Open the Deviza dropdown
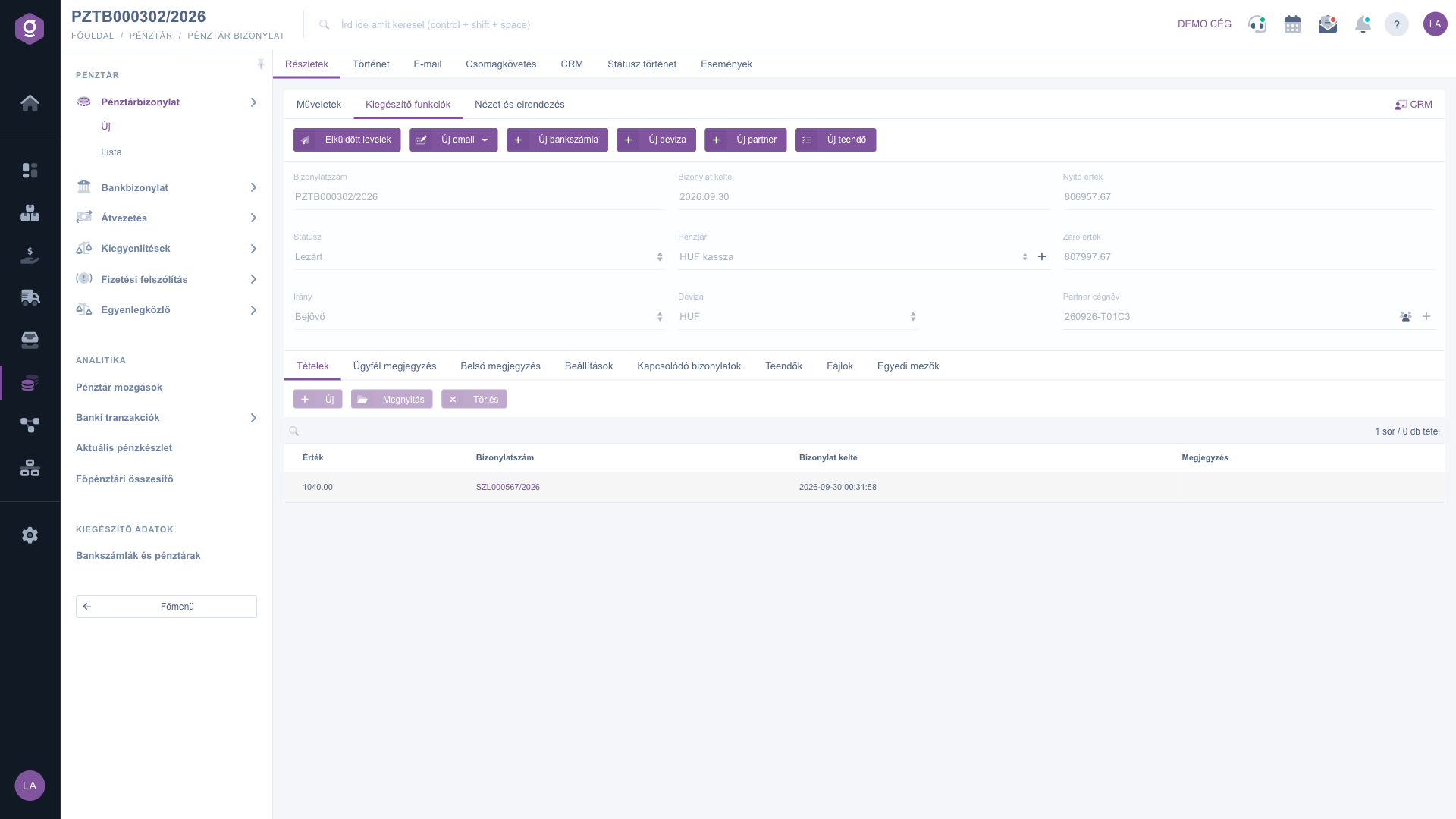This screenshot has height=819, width=1456. point(798,317)
